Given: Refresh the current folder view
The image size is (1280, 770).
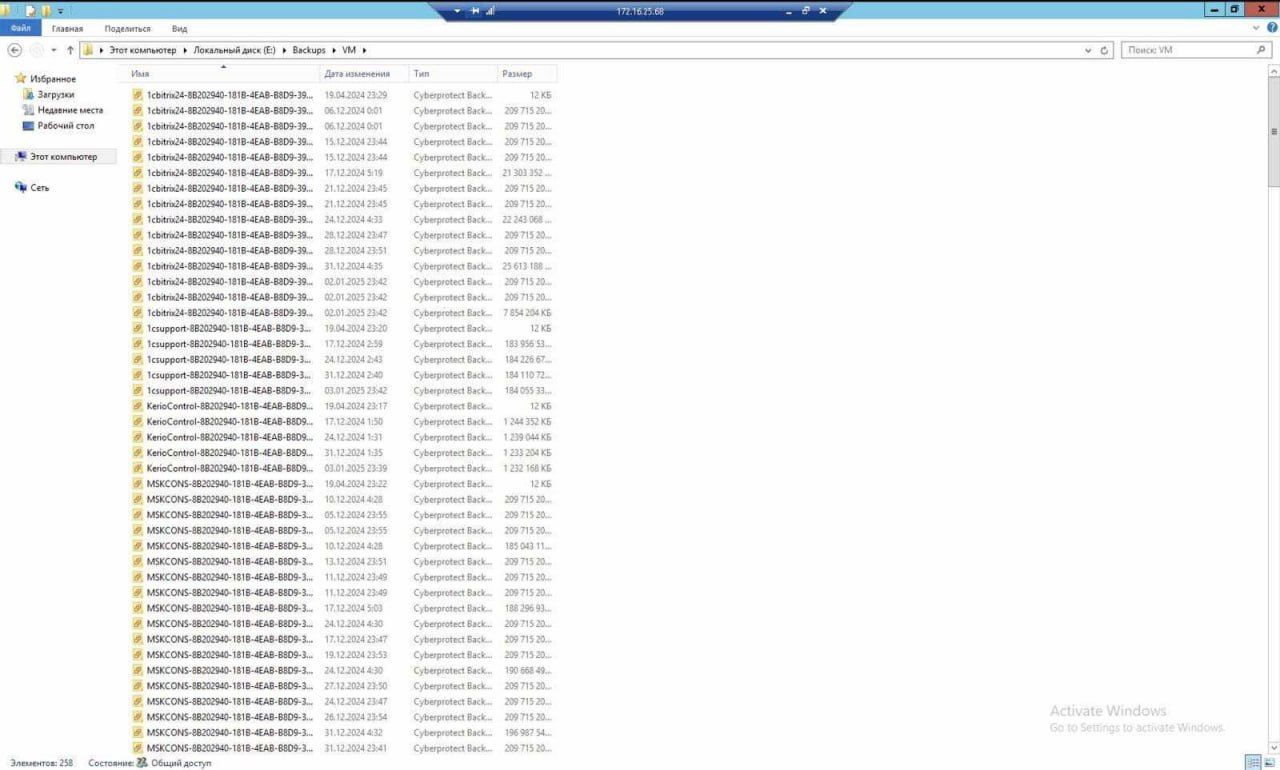Looking at the screenshot, I should point(1105,50).
